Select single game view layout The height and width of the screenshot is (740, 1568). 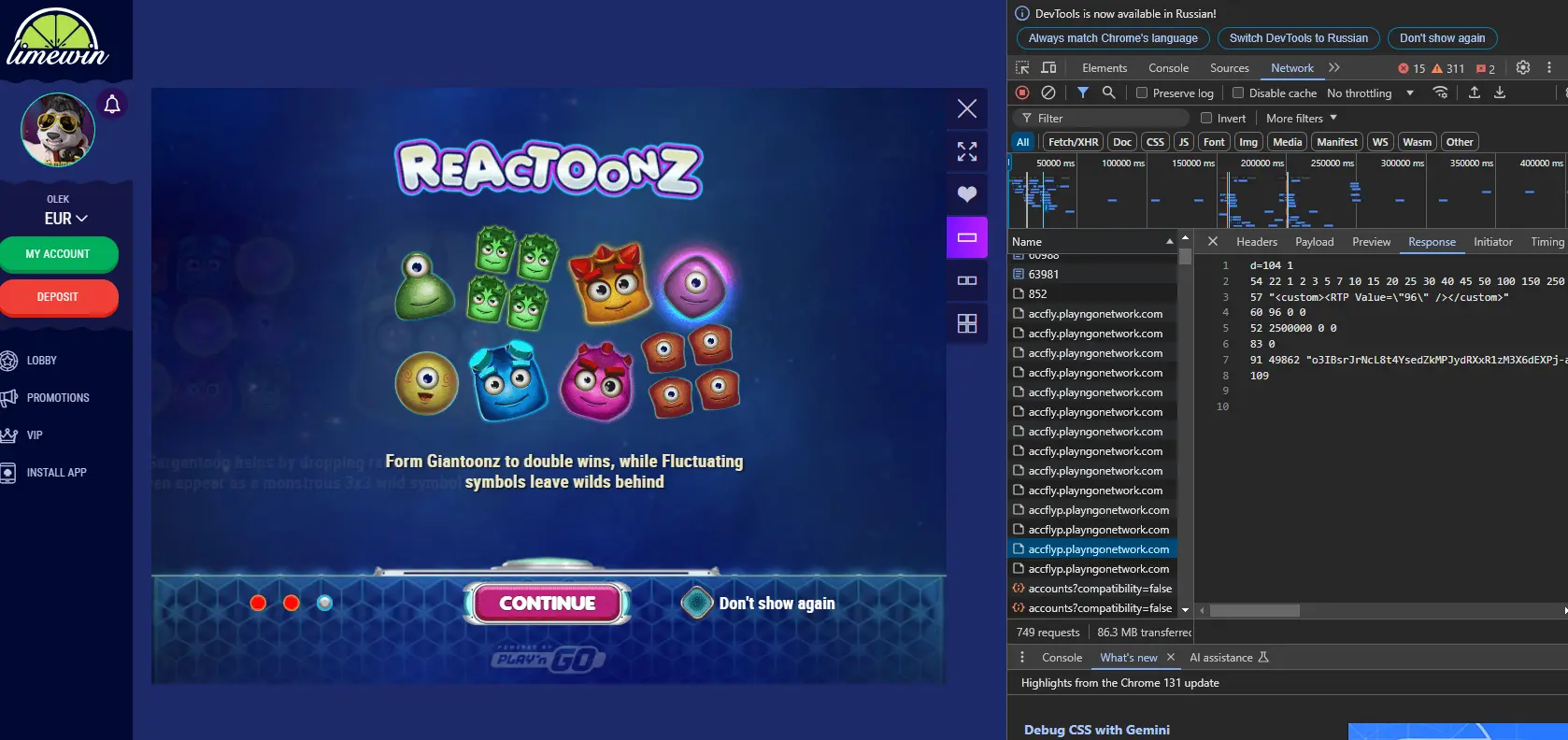pyautogui.click(x=967, y=237)
